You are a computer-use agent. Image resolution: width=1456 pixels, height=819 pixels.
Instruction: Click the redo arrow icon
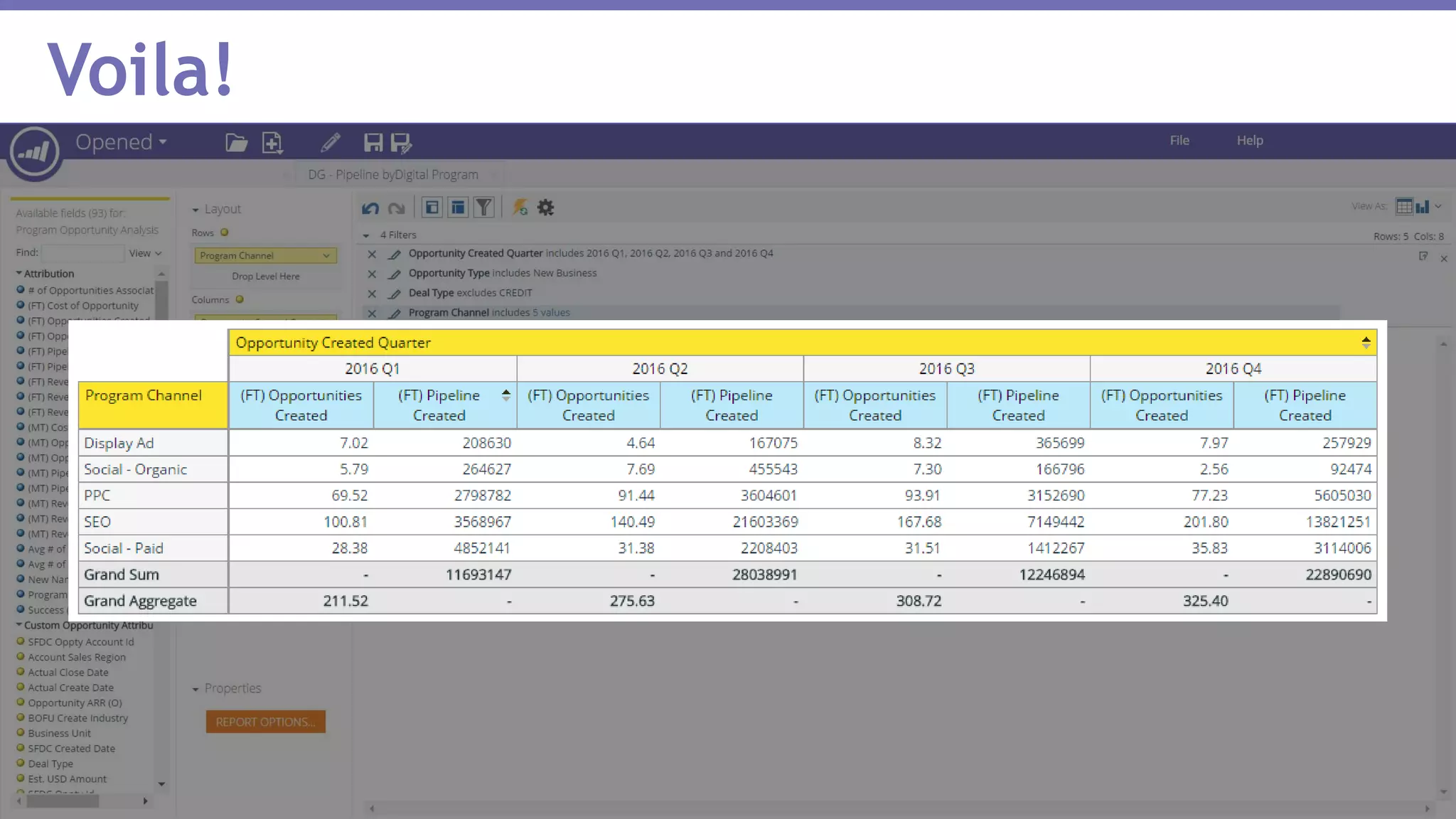[x=397, y=208]
